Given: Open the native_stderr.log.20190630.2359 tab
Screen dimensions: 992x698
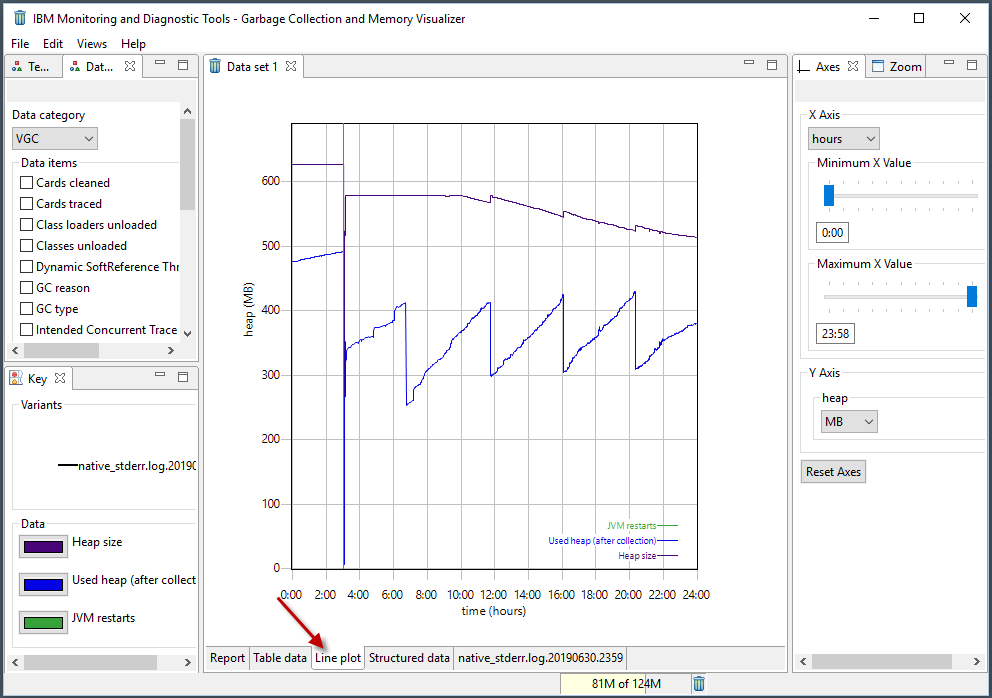Looking at the screenshot, I should click(540, 657).
